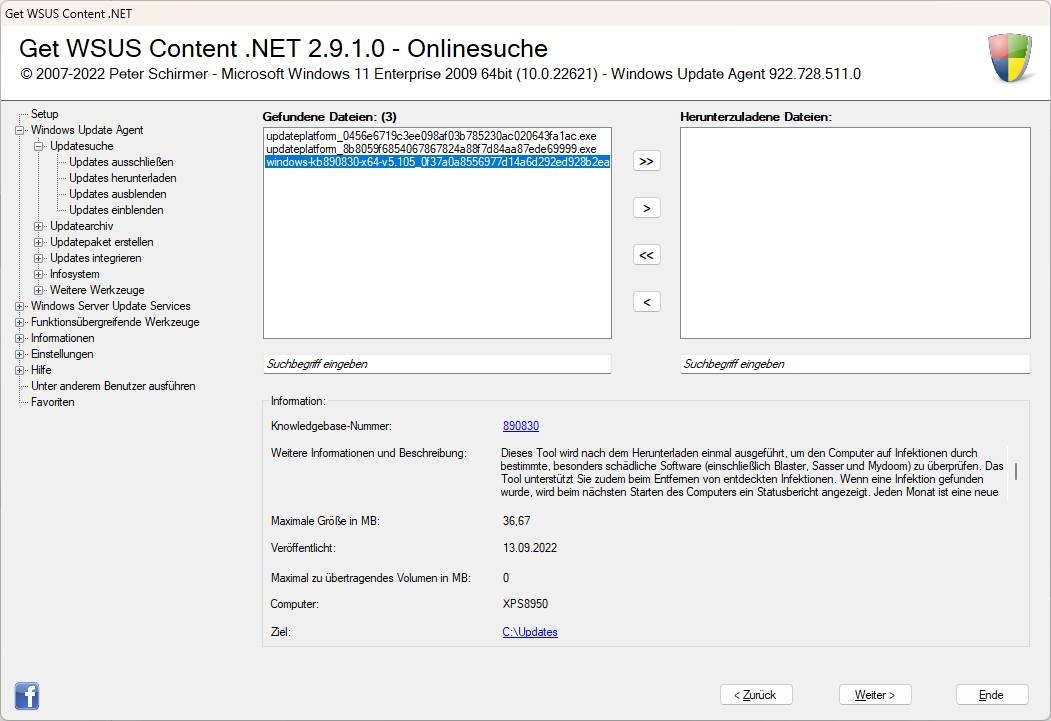Add selected file with > button
1051x721 pixels.
(x=646, y=208)
